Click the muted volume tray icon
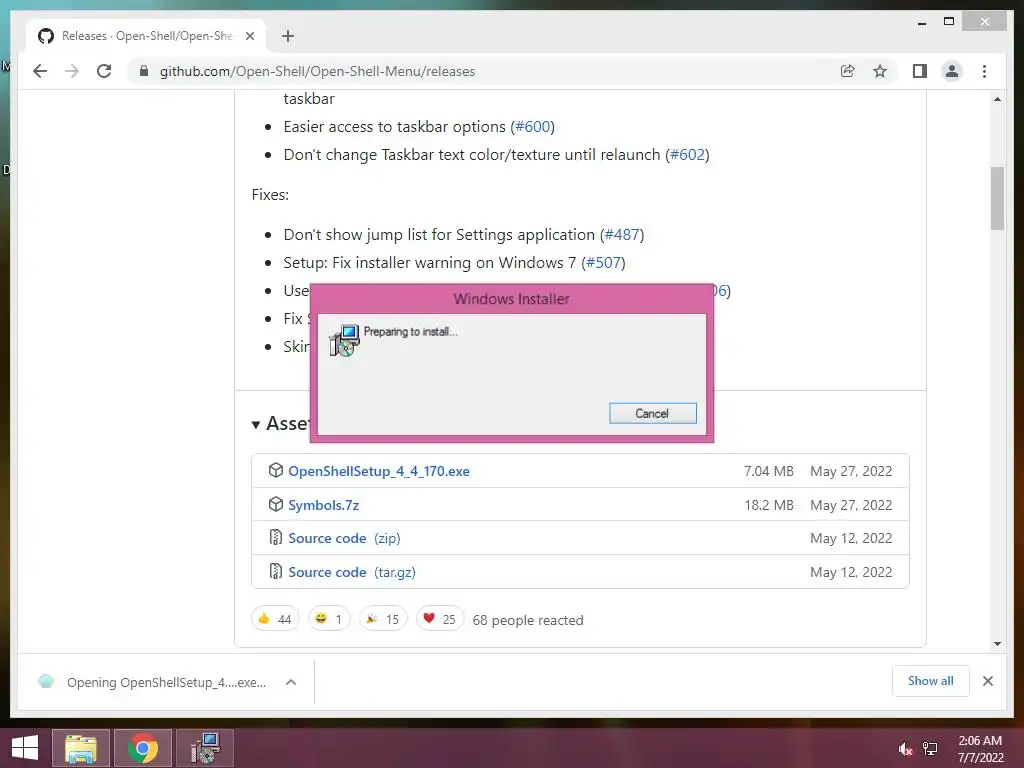Screen dimensions: 1024x768 905,749
